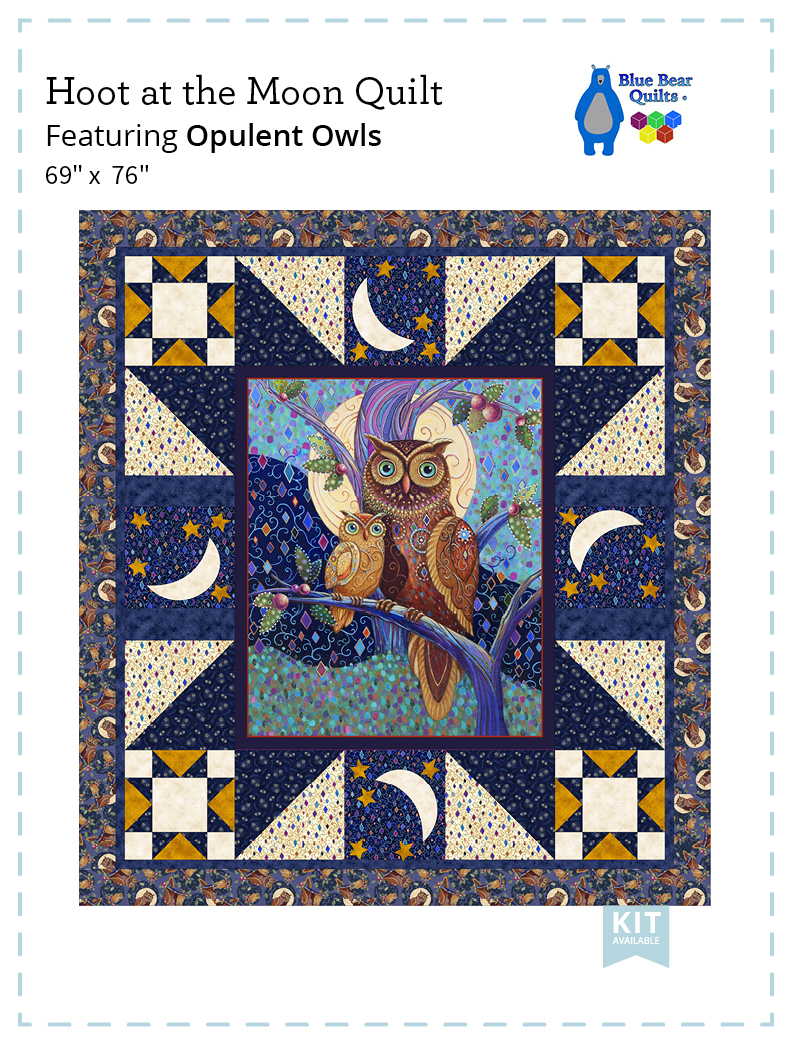Click the top-right star patchwork corner block
Viewport: 792px width, 1044px height.
[610, 311]
